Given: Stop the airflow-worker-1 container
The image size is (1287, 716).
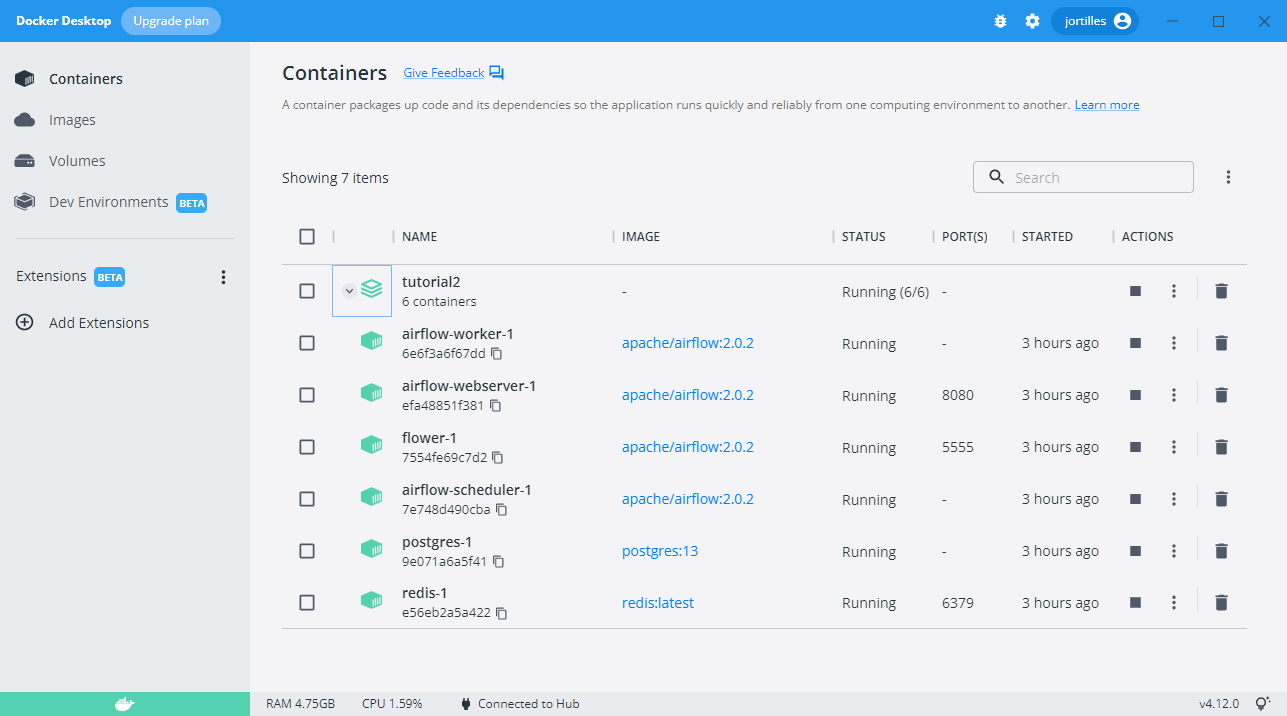Looking at the screenshot, I should pos(1135,343).
